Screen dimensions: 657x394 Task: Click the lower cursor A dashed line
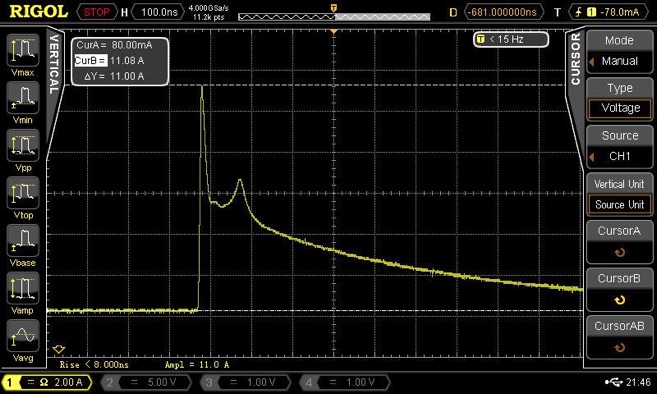click(314, 311)
